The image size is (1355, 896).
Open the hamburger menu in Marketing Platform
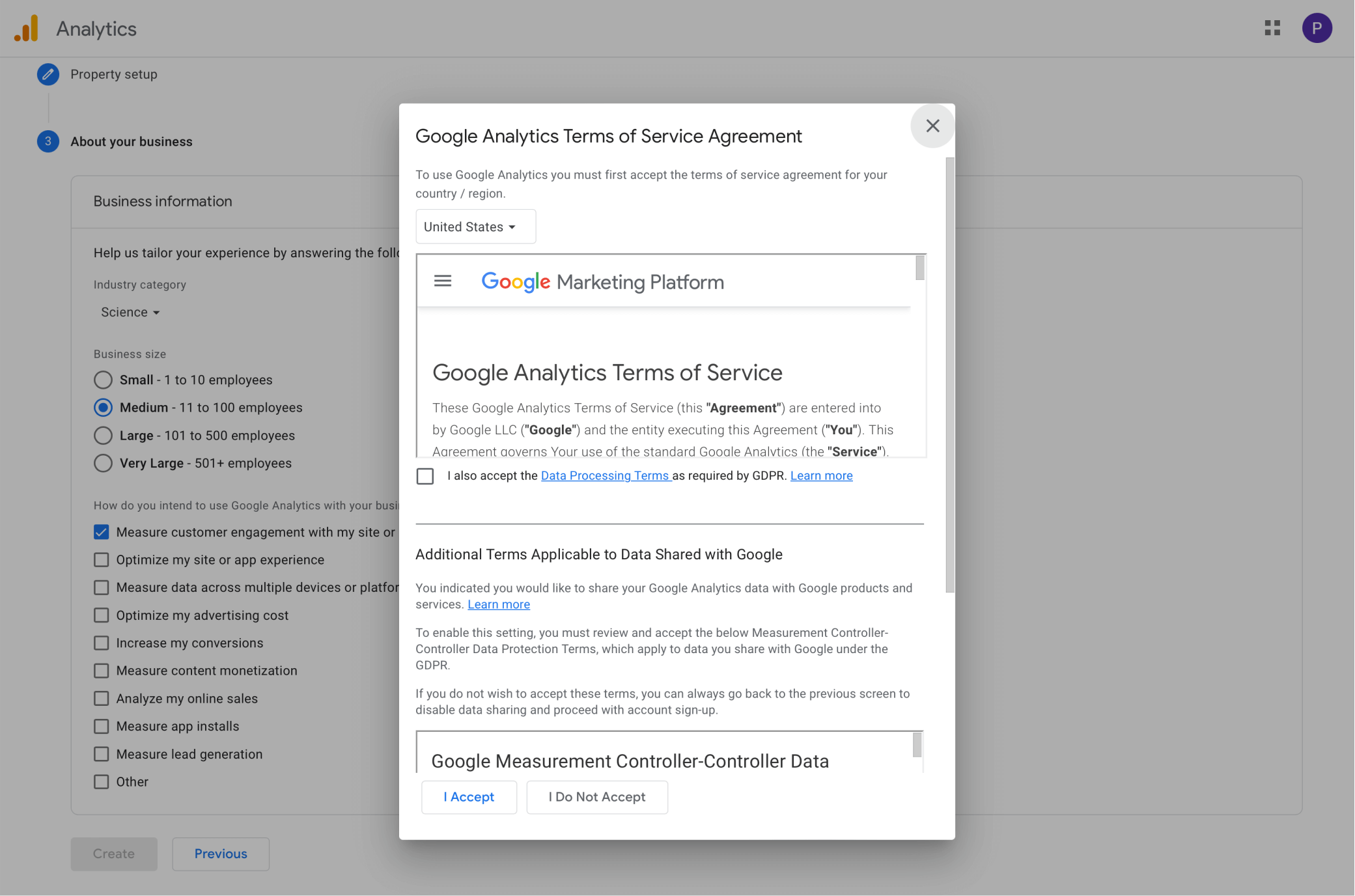[x=443, y=281]
